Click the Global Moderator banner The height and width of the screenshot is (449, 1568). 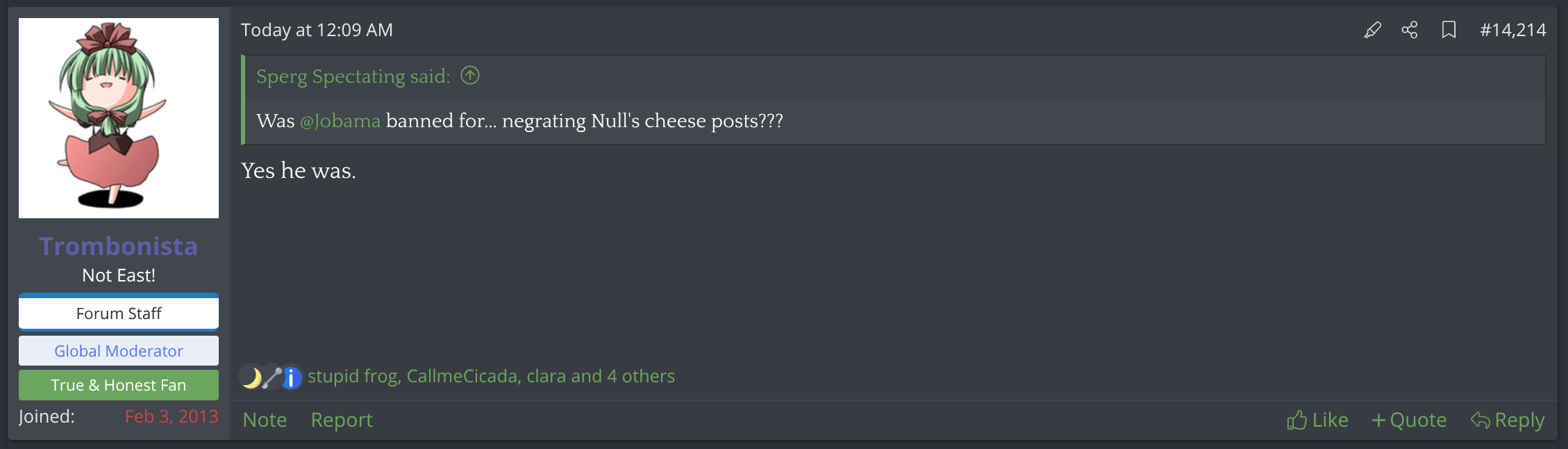tap(119, 351)
